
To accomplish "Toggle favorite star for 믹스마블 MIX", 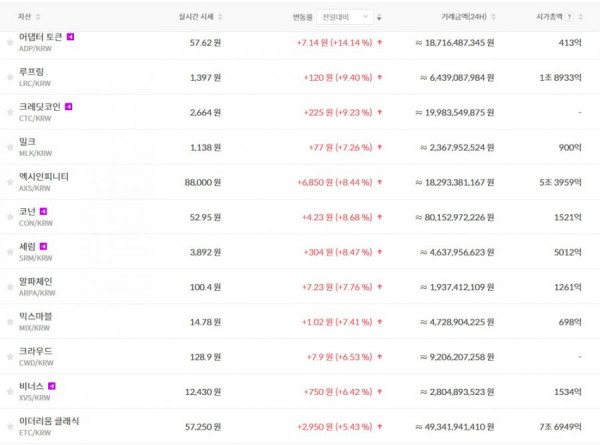I will [x=10, y=322].
